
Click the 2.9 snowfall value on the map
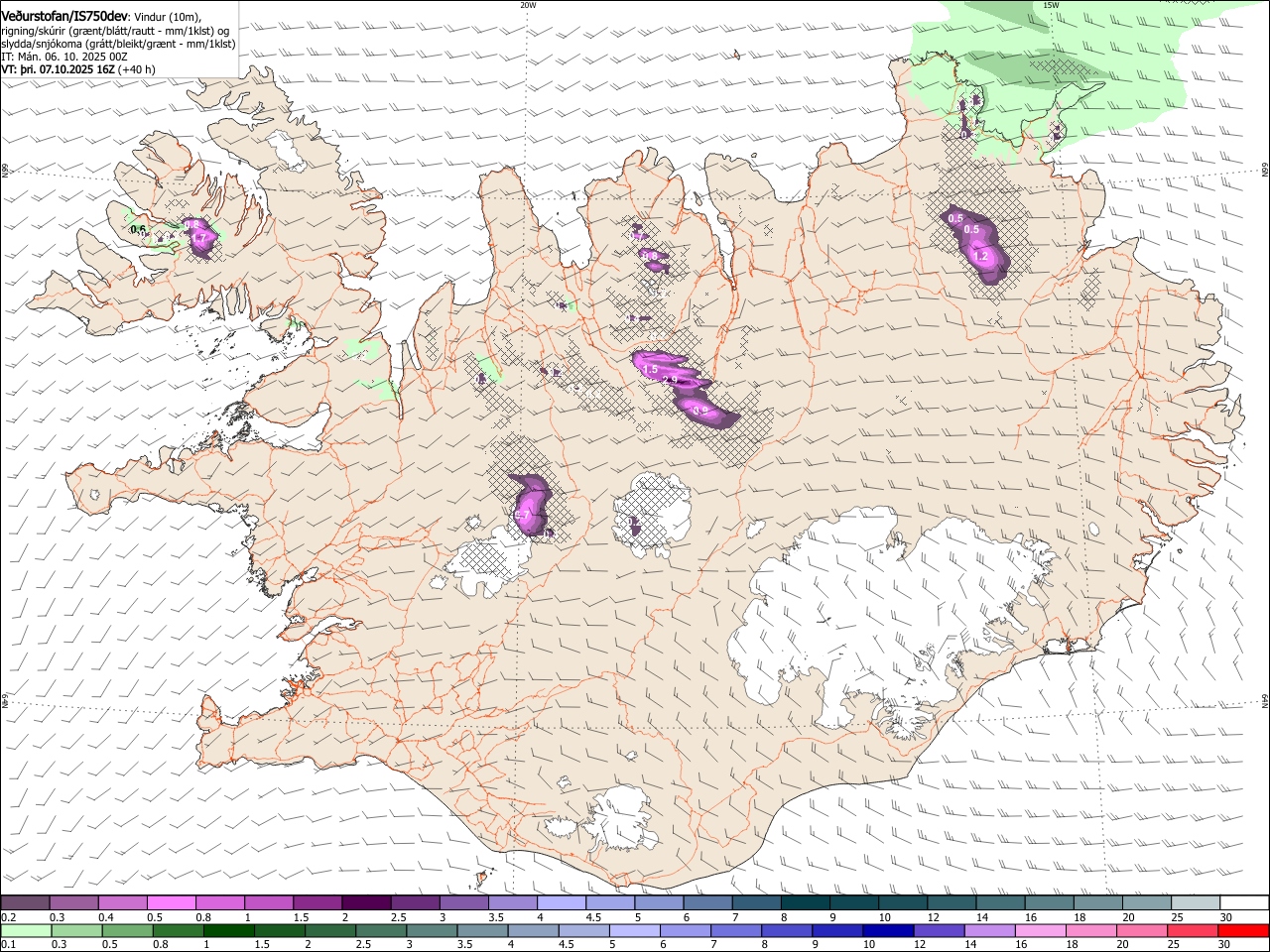[x=670, y=380]
